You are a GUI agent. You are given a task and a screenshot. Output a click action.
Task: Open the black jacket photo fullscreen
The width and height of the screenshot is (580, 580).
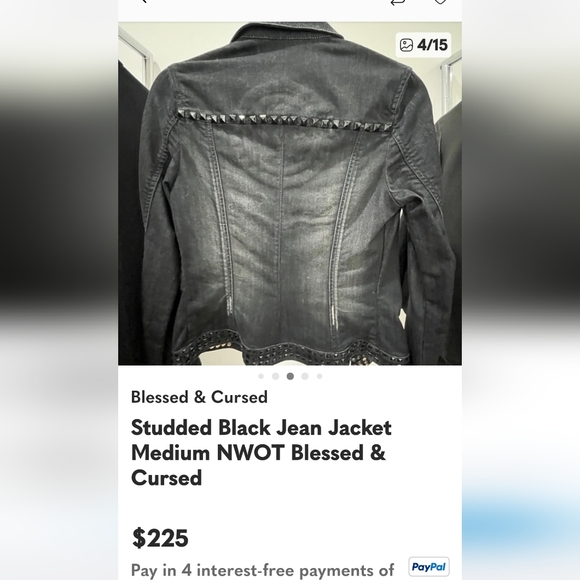290,193
